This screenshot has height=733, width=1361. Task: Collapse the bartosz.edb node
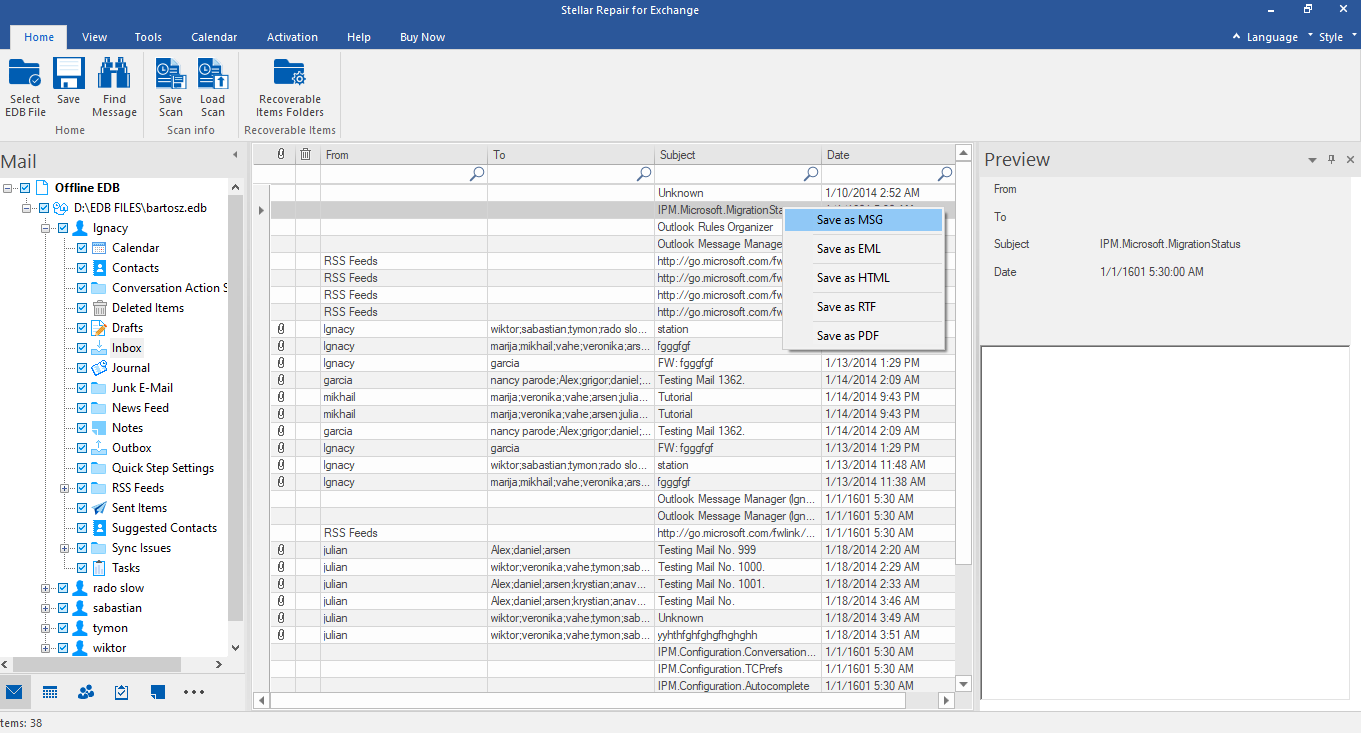tap(27, 208)
